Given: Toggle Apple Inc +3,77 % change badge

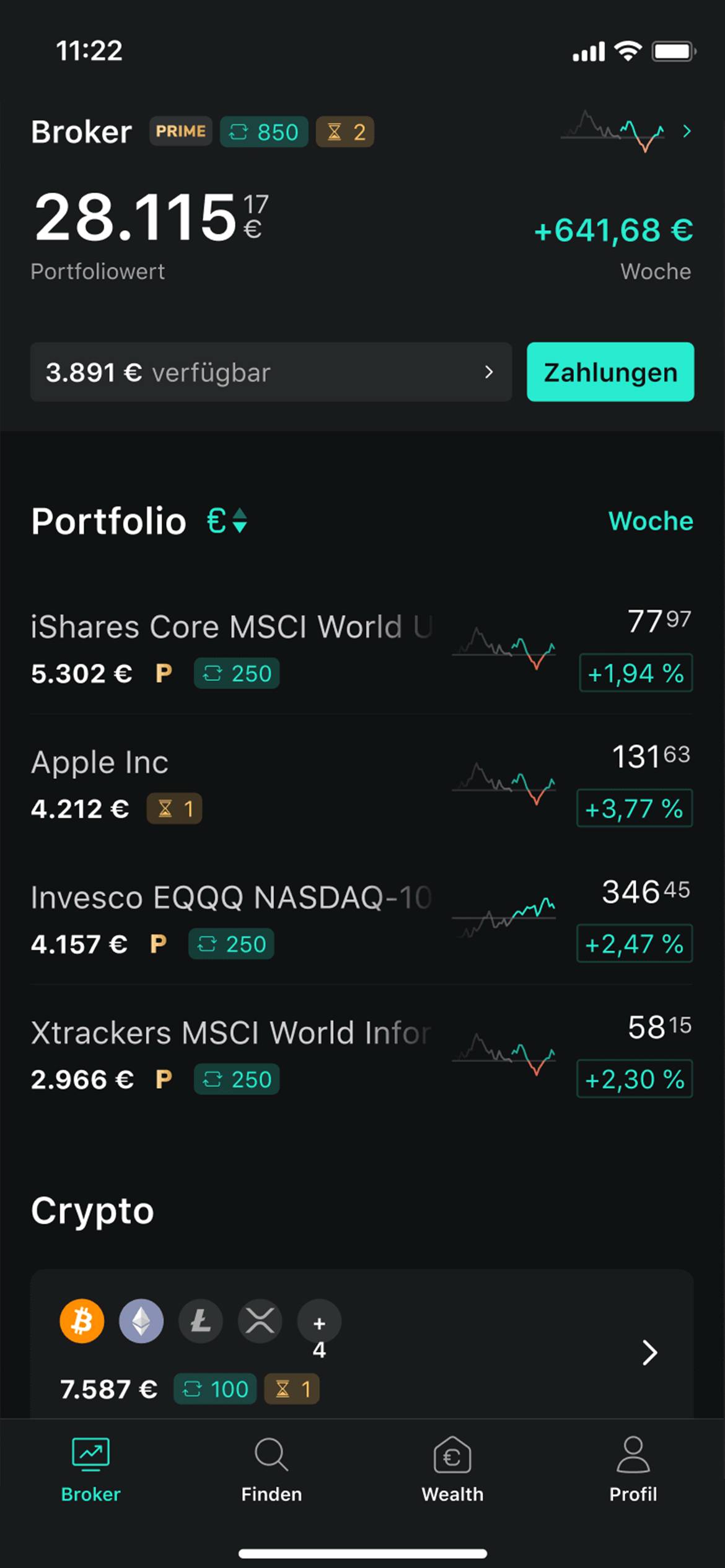Looking at the screenshot, I should coord(635,808).
